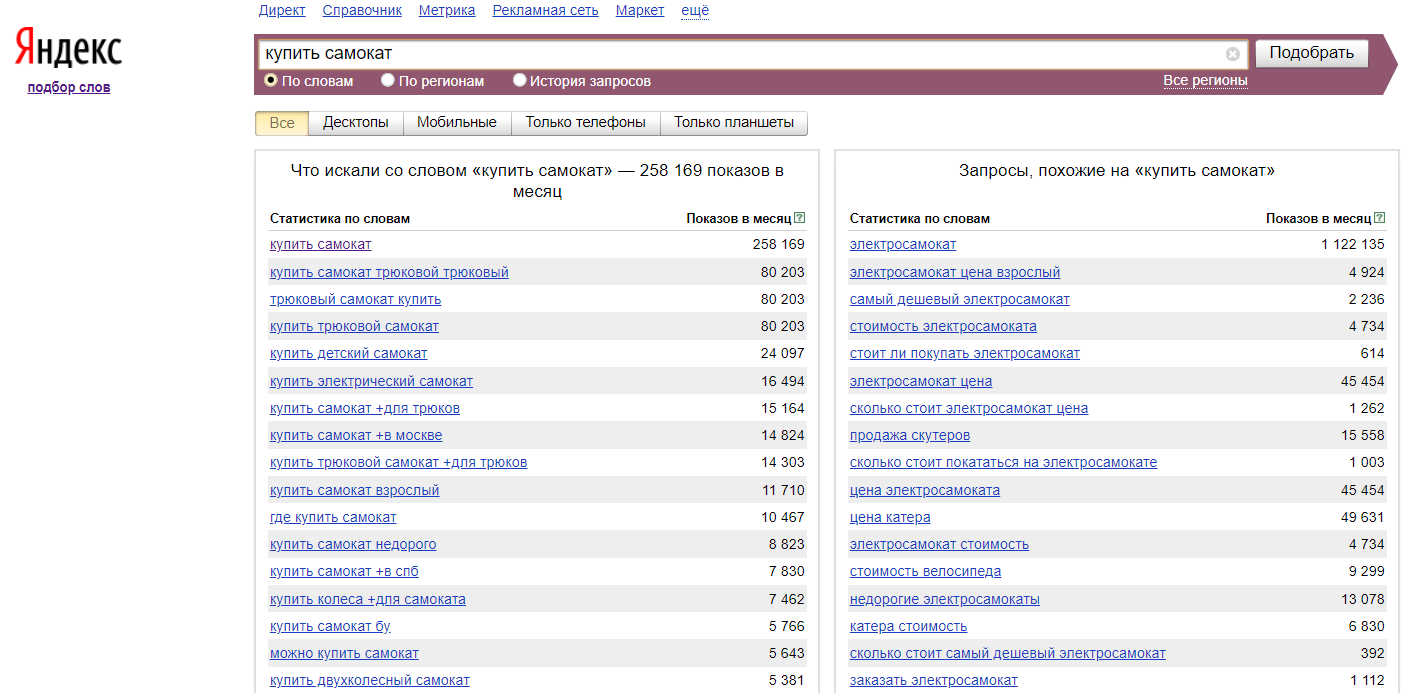
Task: Open the Маркет link
Action: click(x=640, y=10)
